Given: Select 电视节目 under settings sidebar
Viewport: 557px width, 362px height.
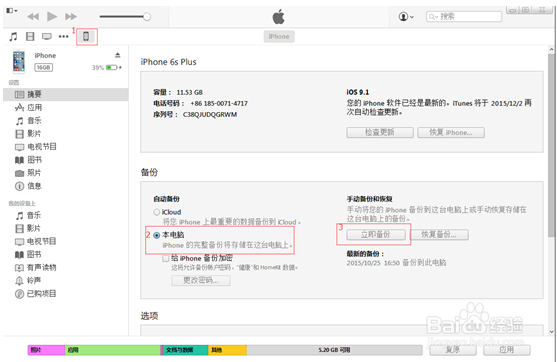Looking at the screenshot, I should coord(65,146).
